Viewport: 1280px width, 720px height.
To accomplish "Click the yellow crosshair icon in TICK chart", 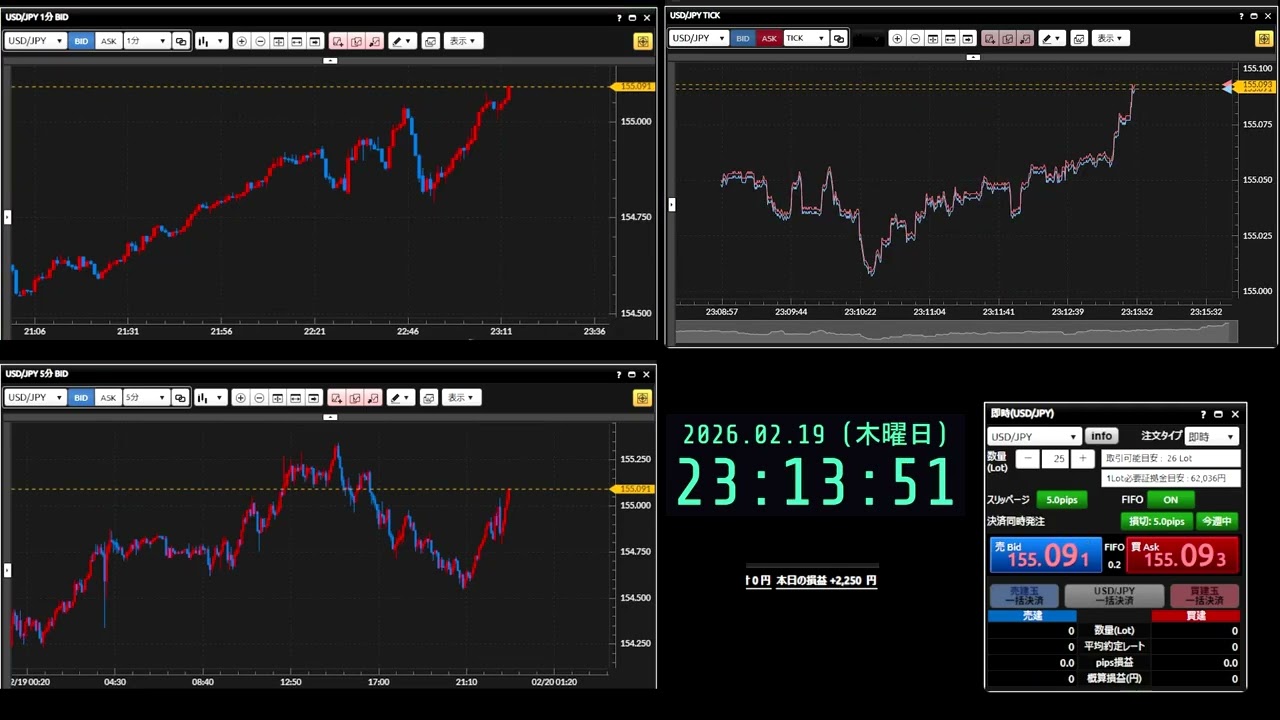I will click(x=1264, y=38).
